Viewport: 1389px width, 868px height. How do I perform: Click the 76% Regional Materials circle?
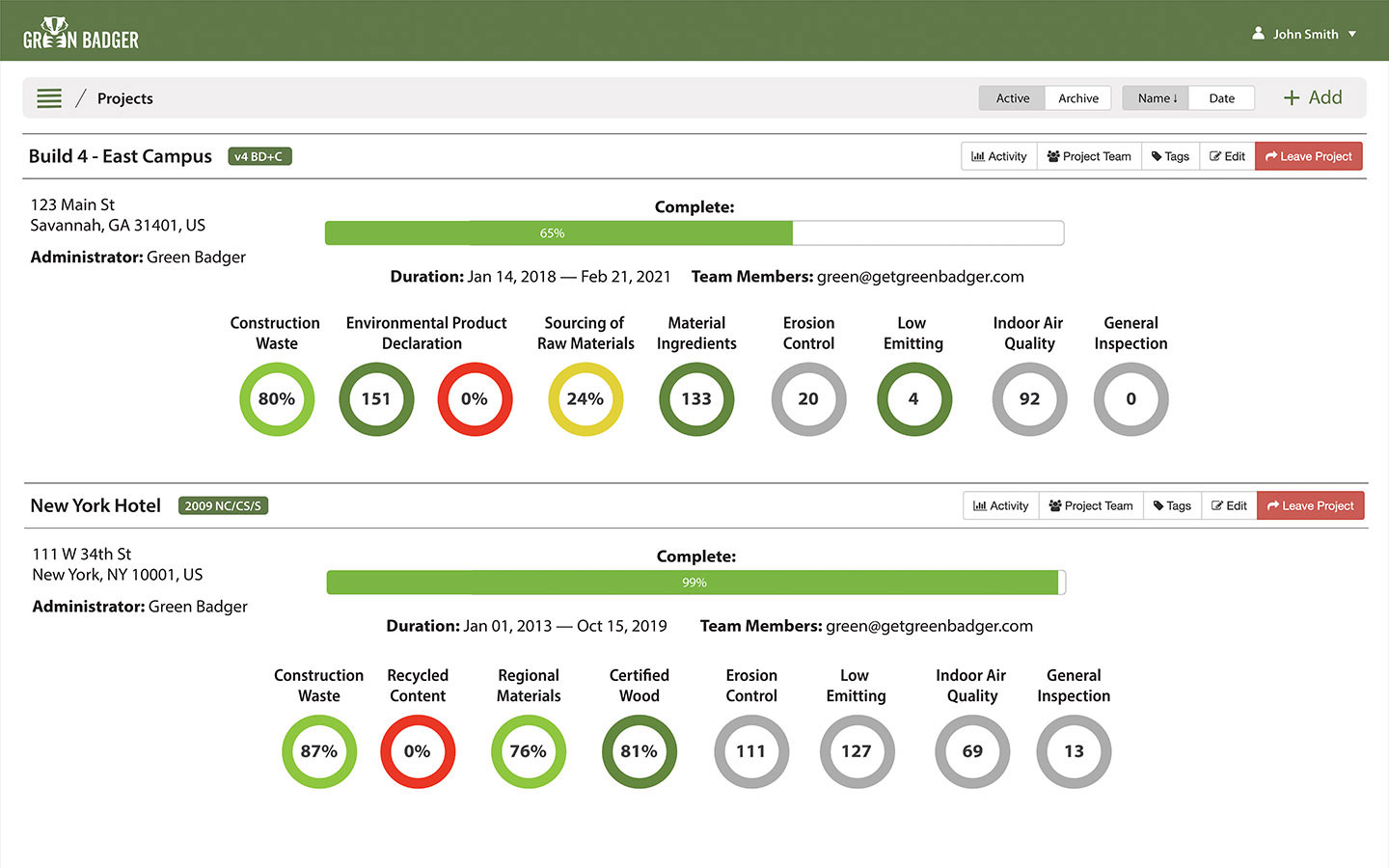pos(529,751)
